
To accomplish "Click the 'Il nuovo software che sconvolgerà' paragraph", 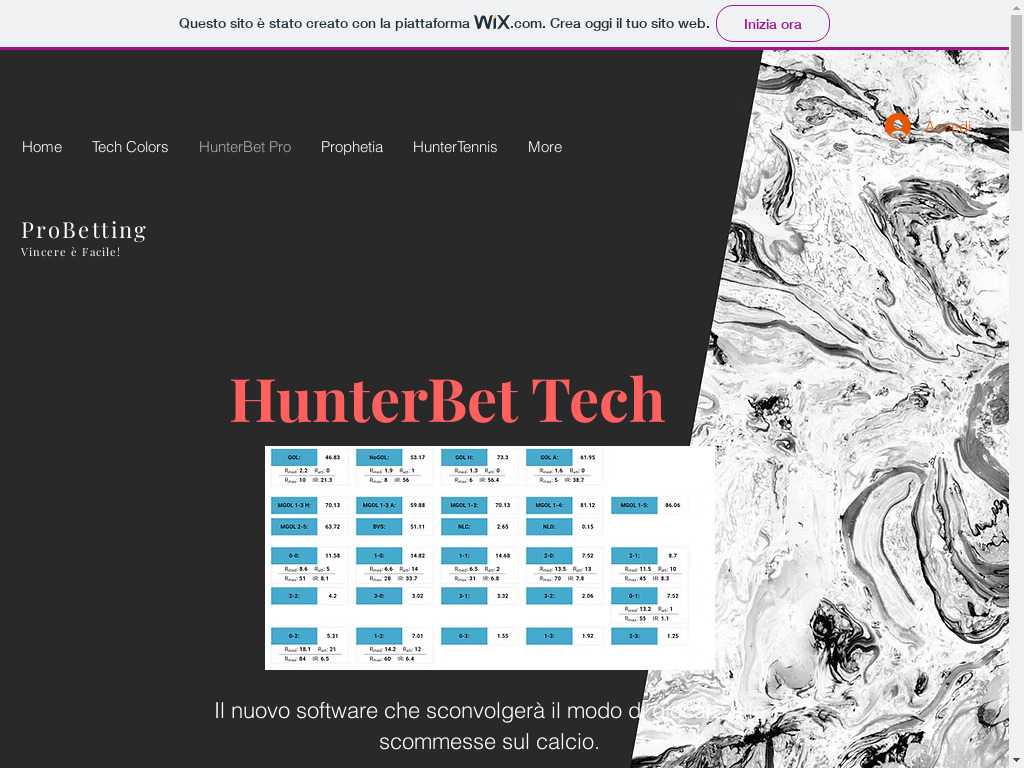I will (x=488, y=726).
